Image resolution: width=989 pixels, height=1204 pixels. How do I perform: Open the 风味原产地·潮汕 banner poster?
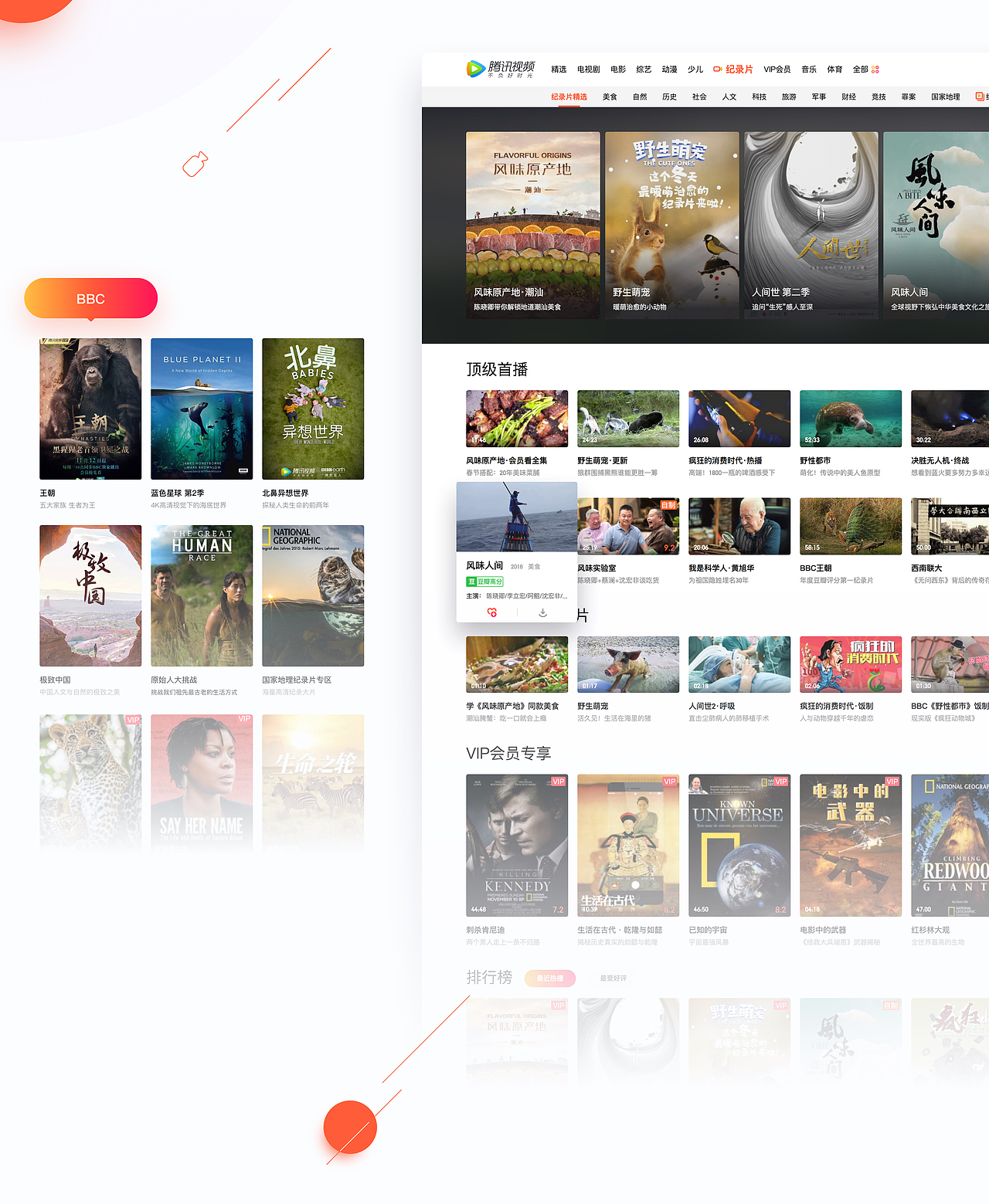coord(533,225)
